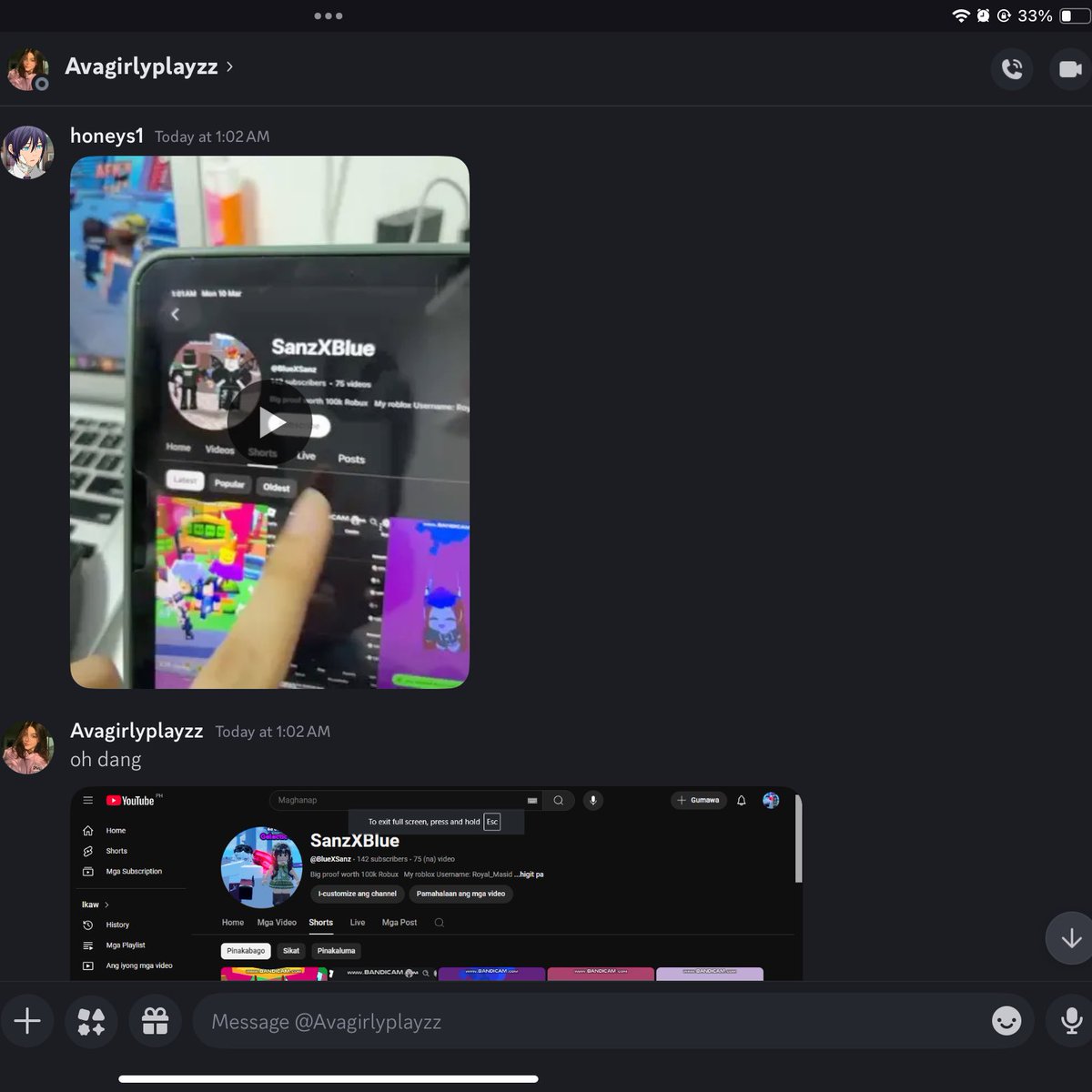Click the honeys1 username
The image size is (1092, 1092).
pyautogui.click(x=106, y=136)
